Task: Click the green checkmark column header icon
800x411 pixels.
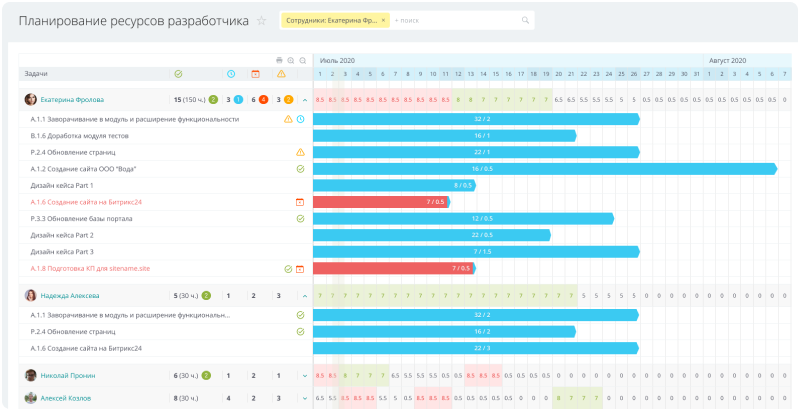Action: (x=178, y=74)
